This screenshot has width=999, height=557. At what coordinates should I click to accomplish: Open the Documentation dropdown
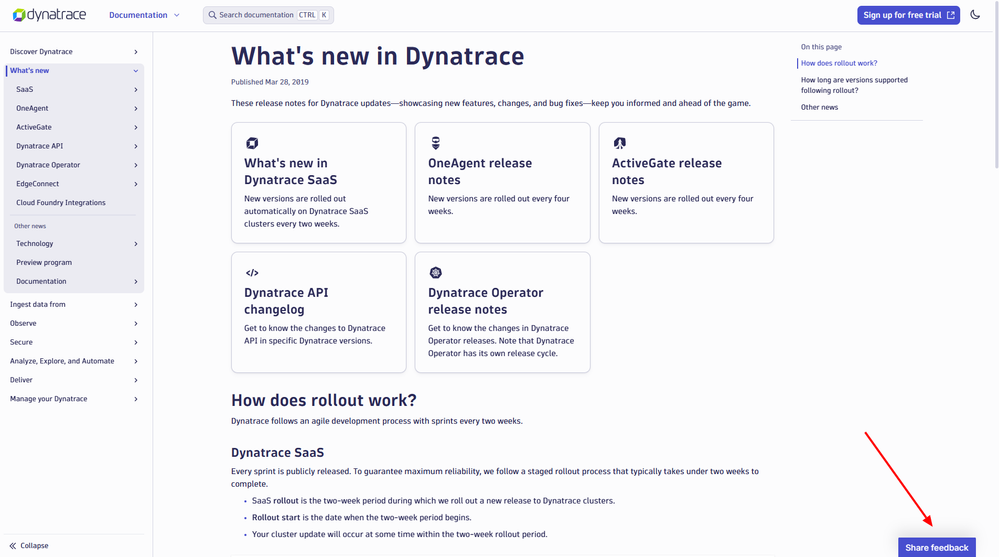tap(144, 15)
